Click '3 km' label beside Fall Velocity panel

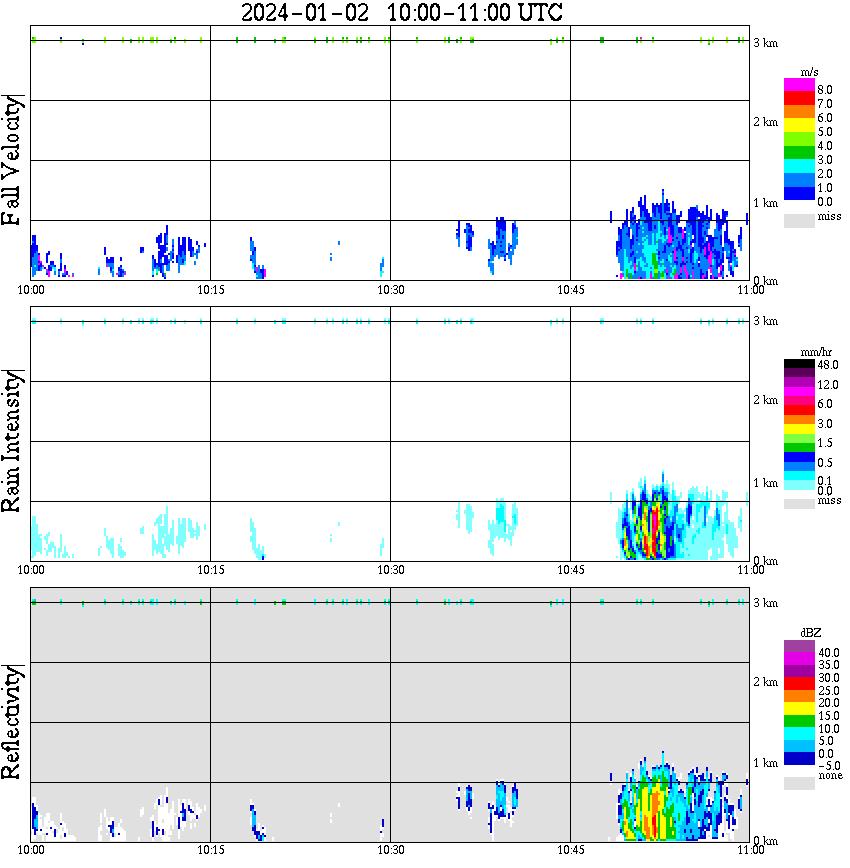765,43
